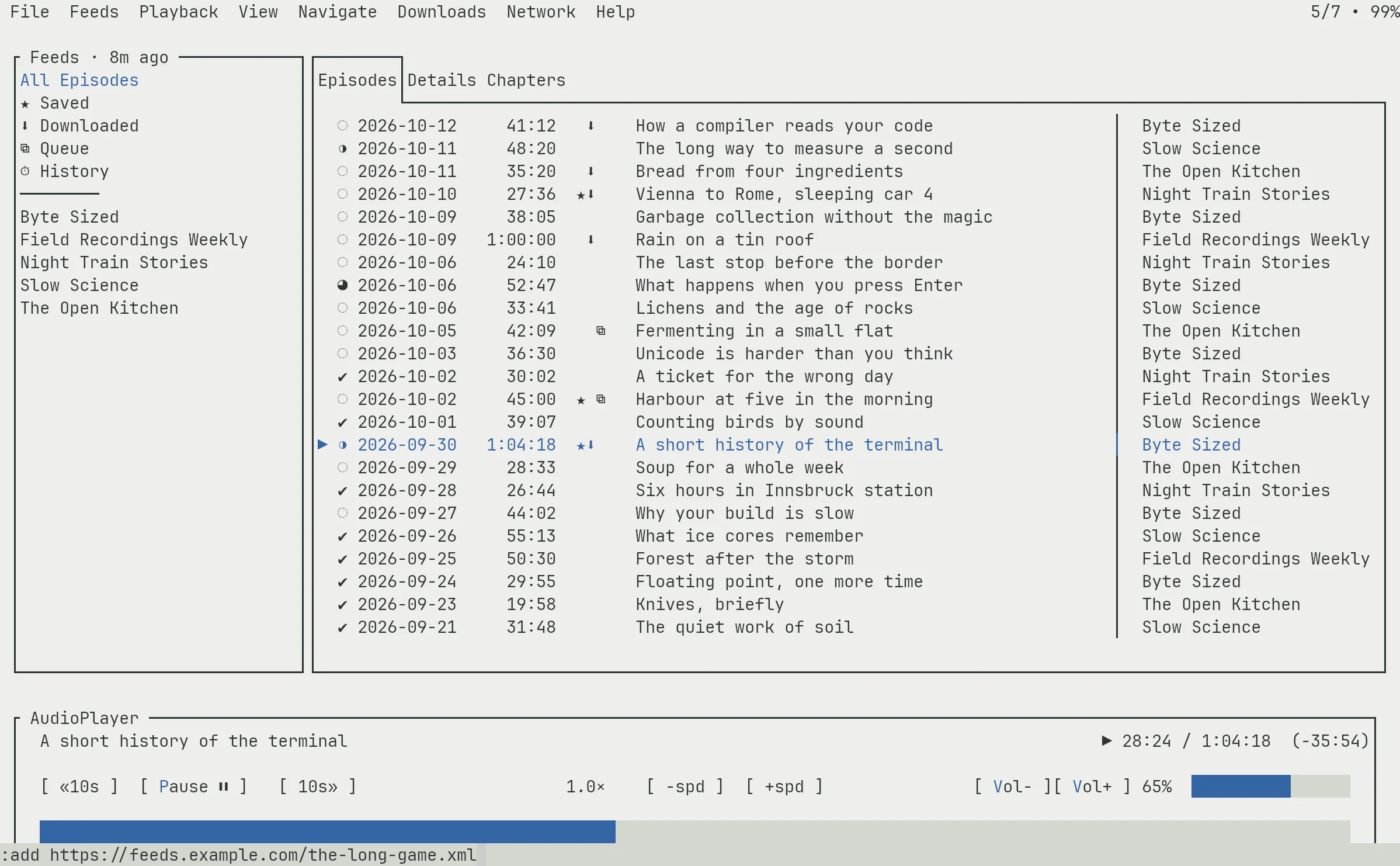
Task: Increase speed with +spd button
Action: pos(784,787)
